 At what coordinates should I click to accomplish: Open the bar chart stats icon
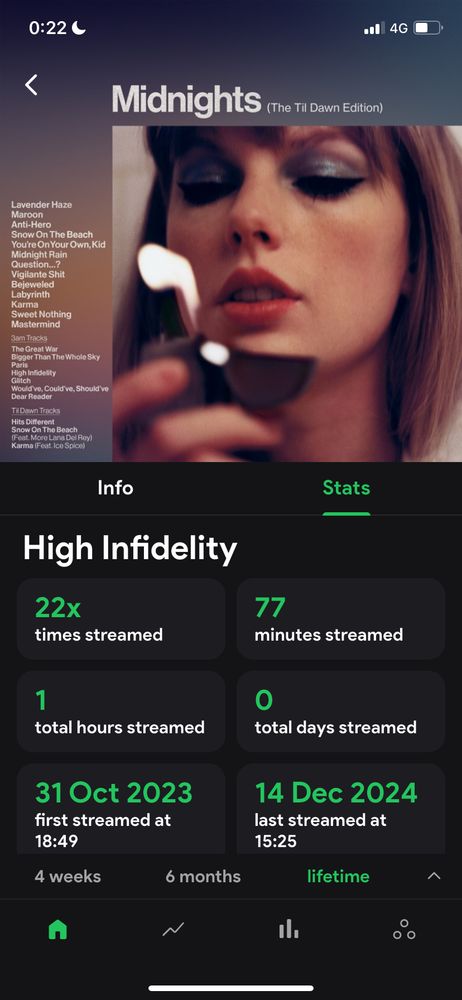(x=288, y=929)
